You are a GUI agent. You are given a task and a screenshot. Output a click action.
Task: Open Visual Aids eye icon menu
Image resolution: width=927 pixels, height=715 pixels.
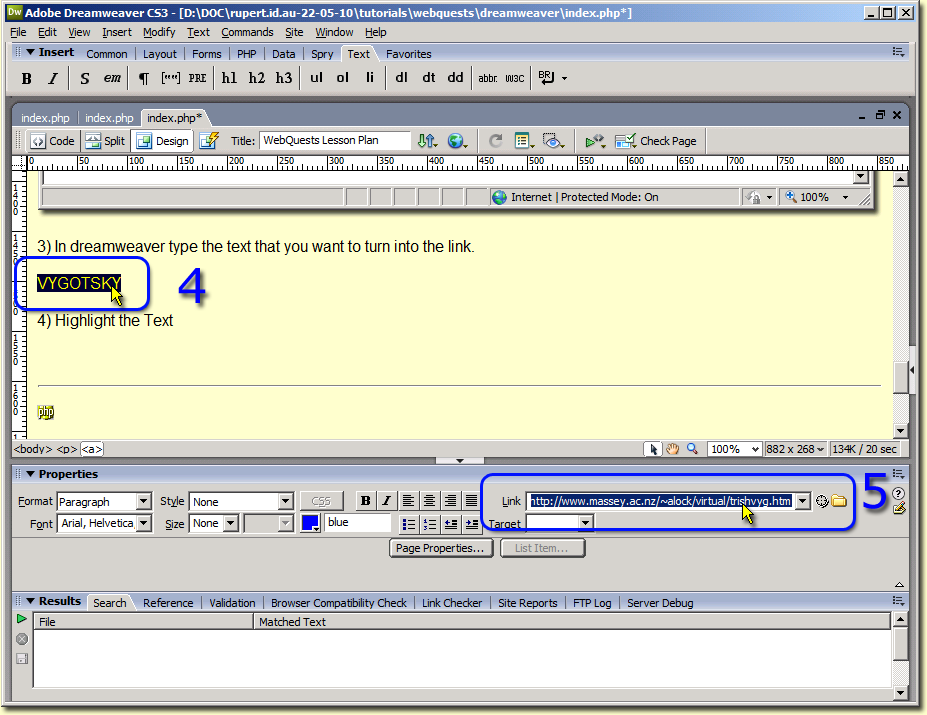click(553, 141)
